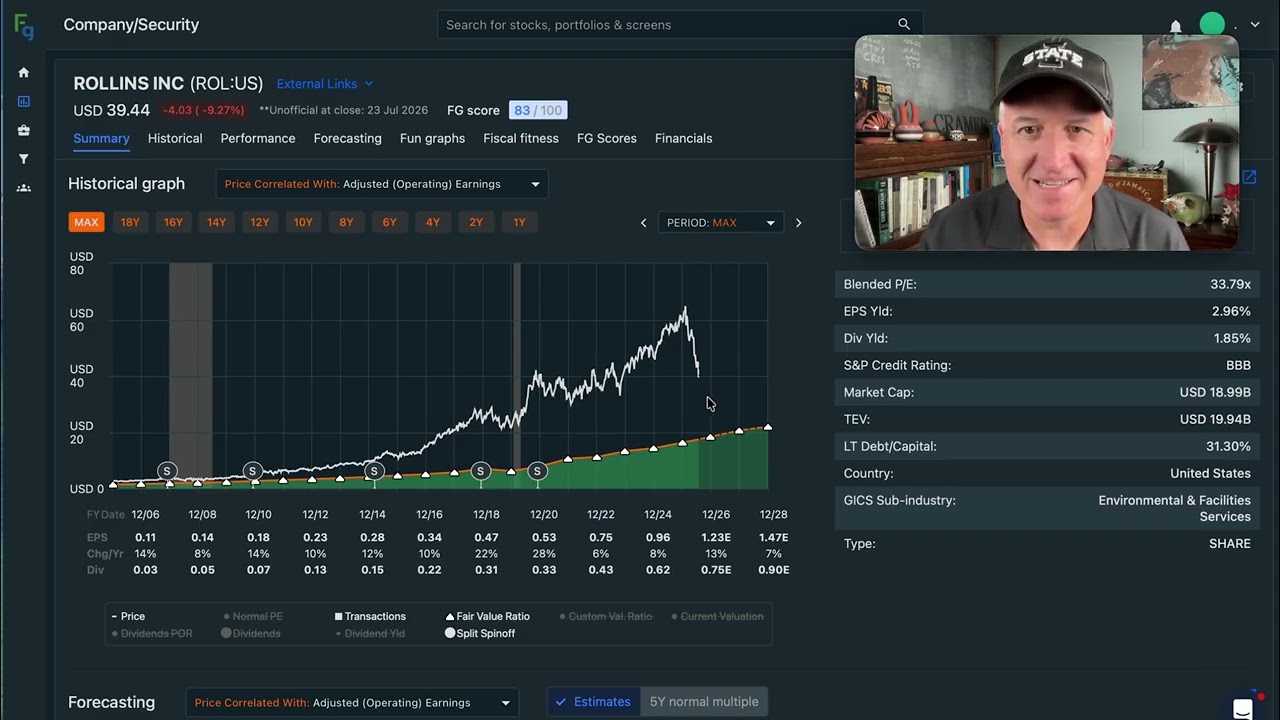Select the 16Y time range

[x=173, y=223]
